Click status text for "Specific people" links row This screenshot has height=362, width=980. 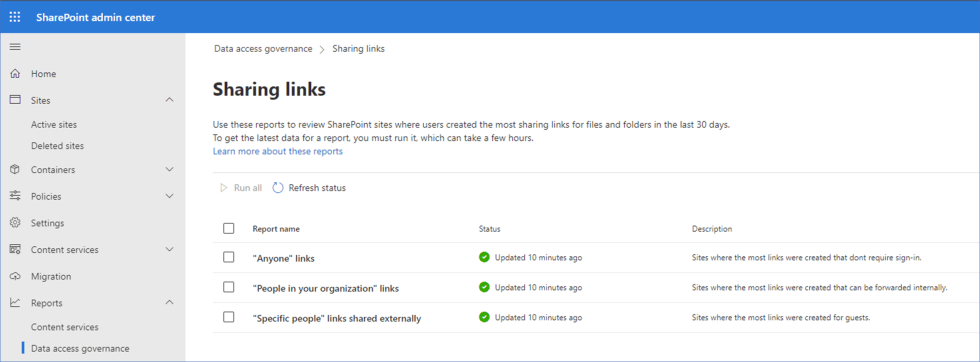(x=538, y=318)
